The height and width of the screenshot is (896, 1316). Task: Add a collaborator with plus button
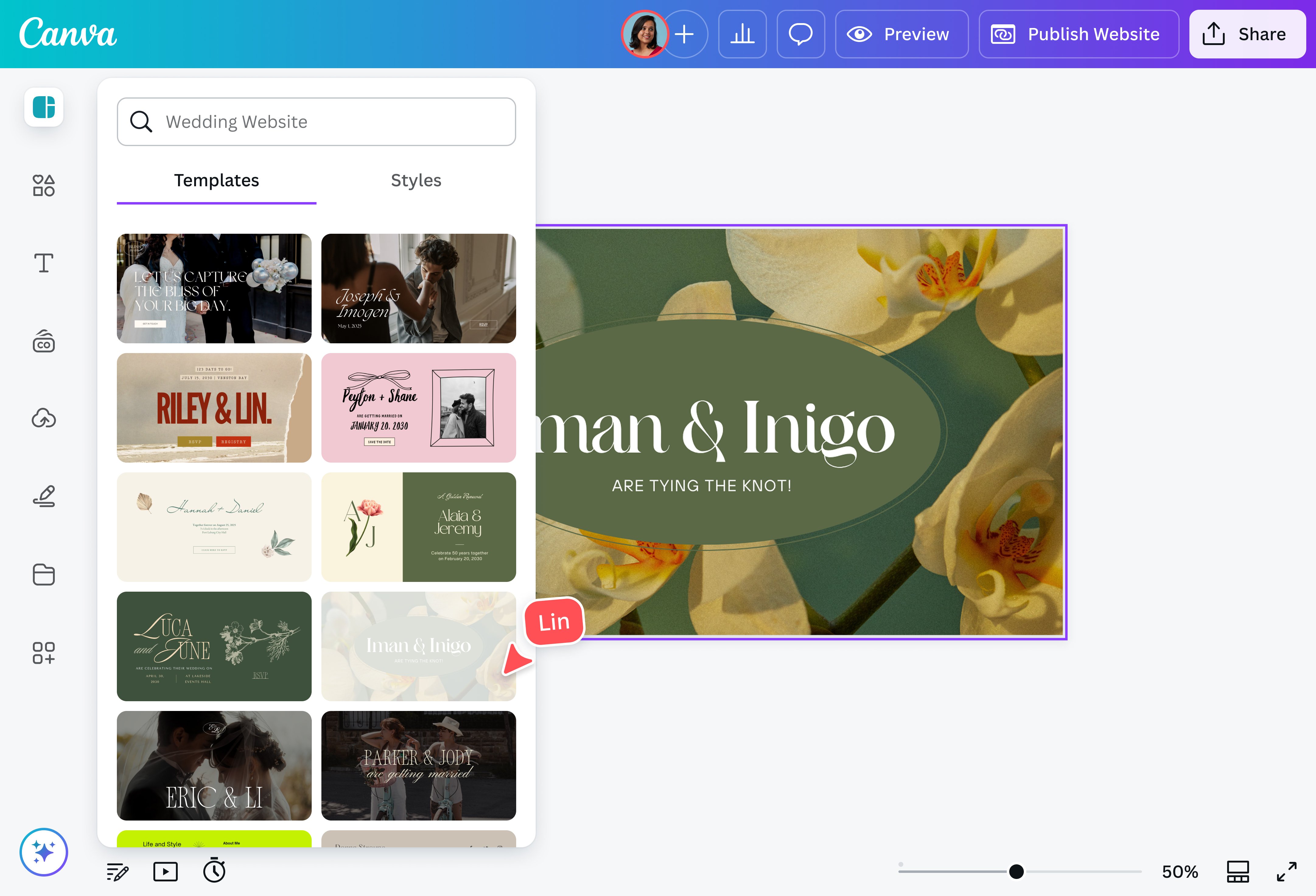(684, 34)
